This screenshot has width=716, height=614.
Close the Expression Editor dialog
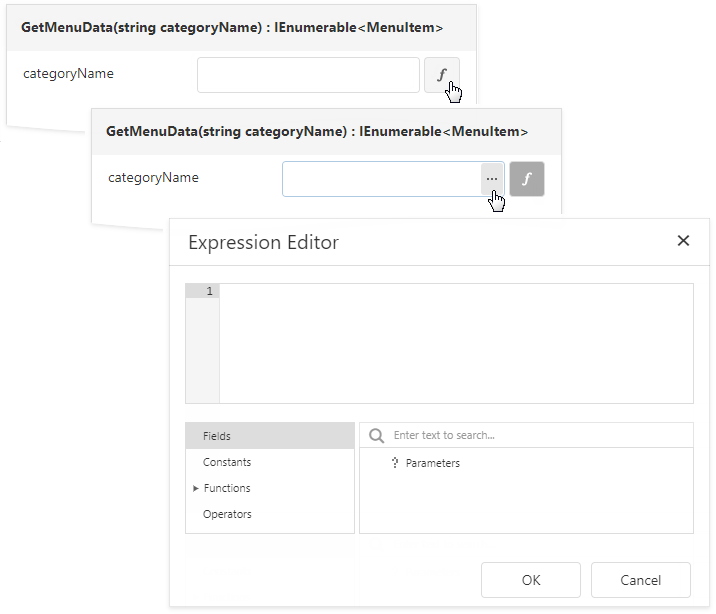683,241
